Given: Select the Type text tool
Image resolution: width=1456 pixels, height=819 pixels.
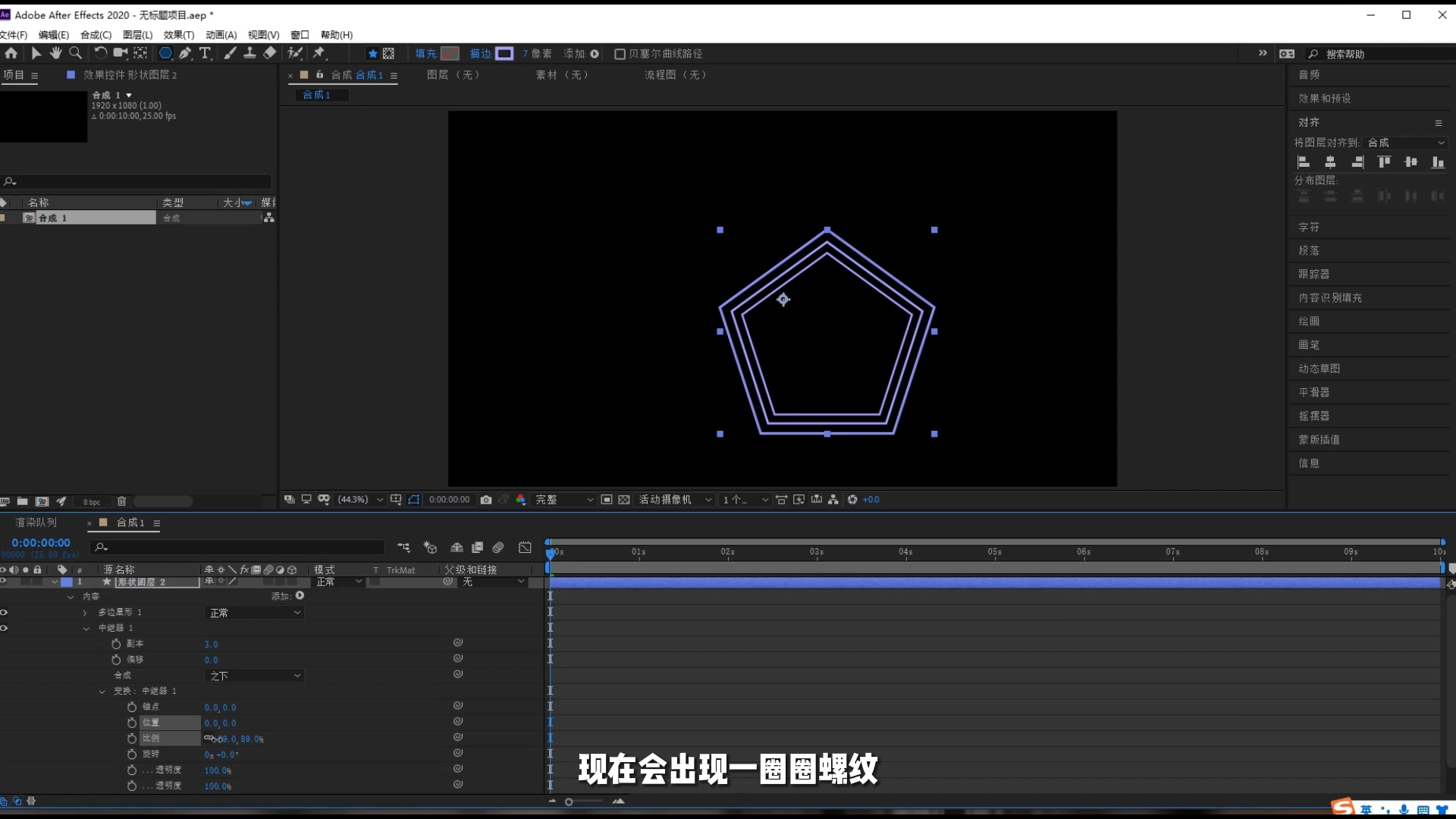Looking at the screenshot, I should (x=205, y=53).
